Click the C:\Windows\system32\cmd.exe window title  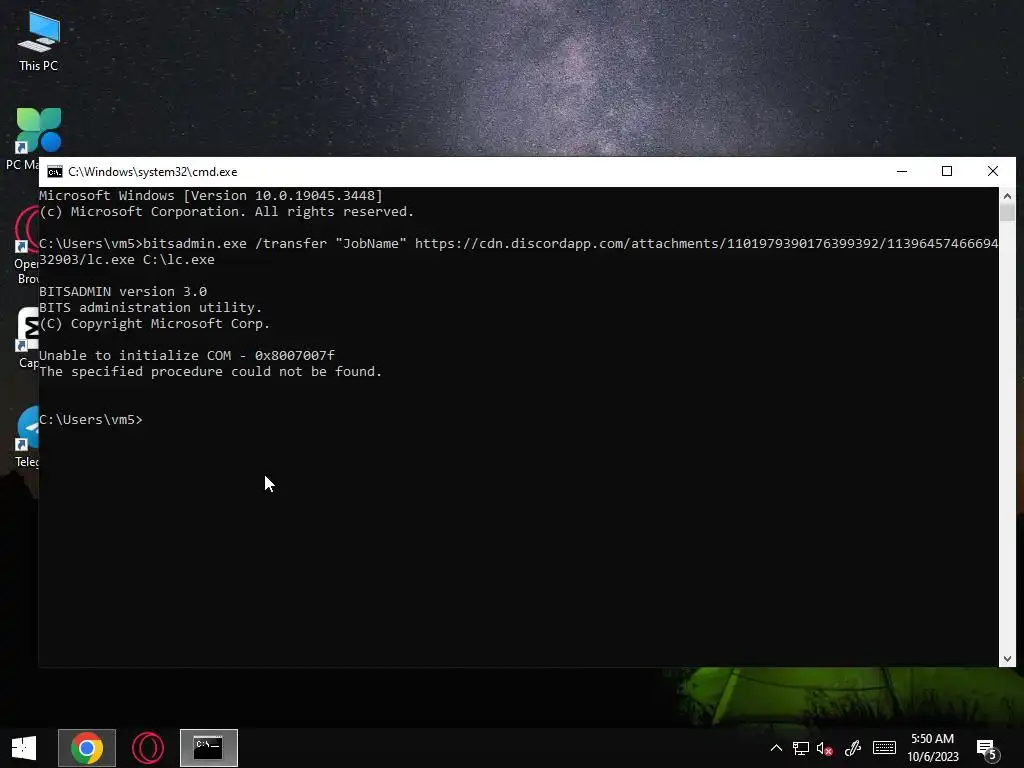(x=153, y=172)
